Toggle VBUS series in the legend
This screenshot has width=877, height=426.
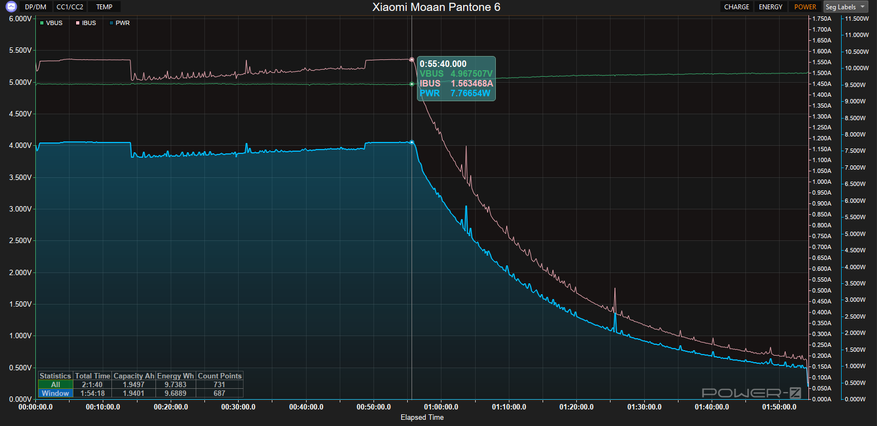tap(51, 23)
